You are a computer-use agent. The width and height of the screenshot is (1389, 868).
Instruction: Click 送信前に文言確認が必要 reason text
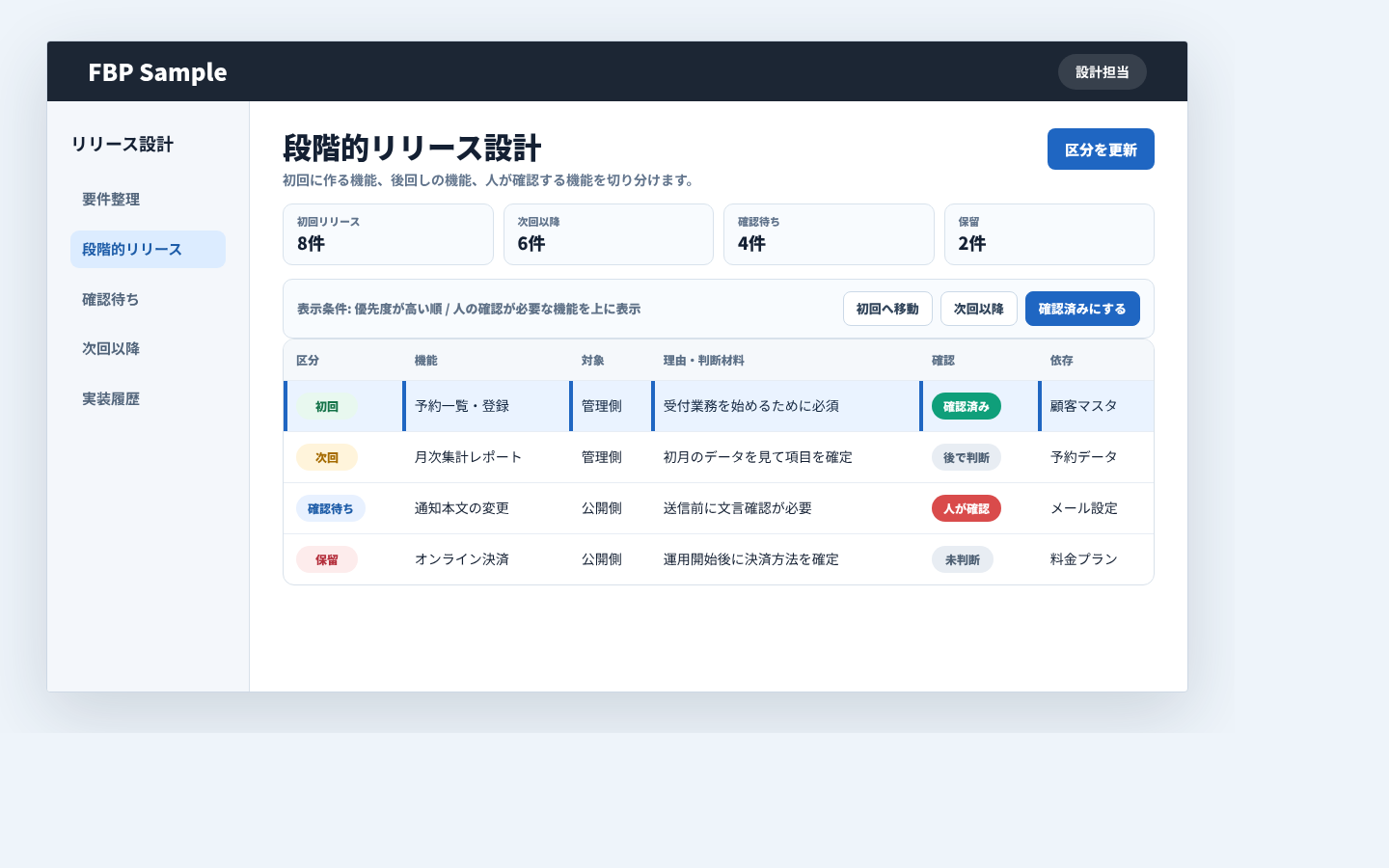click(x=738, y=508)
